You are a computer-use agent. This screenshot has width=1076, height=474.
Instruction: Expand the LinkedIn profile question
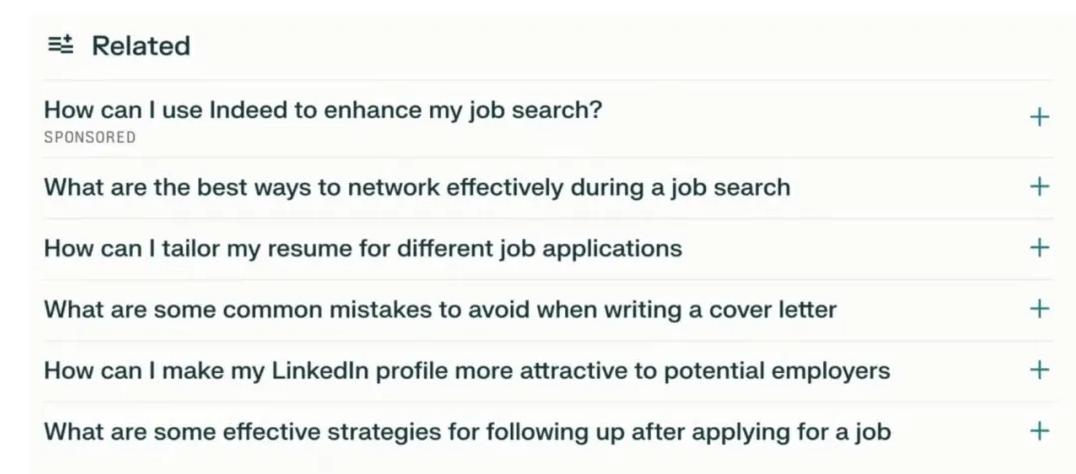point(1039,370)
